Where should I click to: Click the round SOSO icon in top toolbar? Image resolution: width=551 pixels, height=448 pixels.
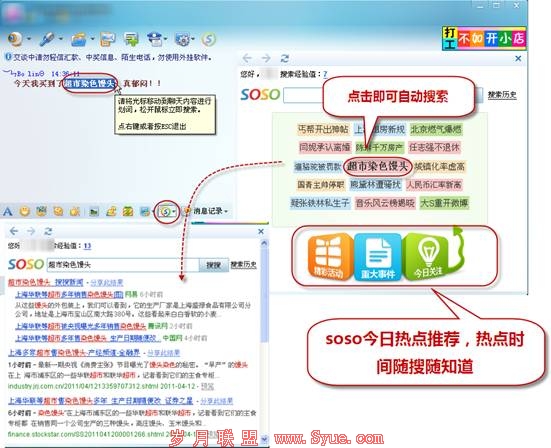(x=208, y=39)
